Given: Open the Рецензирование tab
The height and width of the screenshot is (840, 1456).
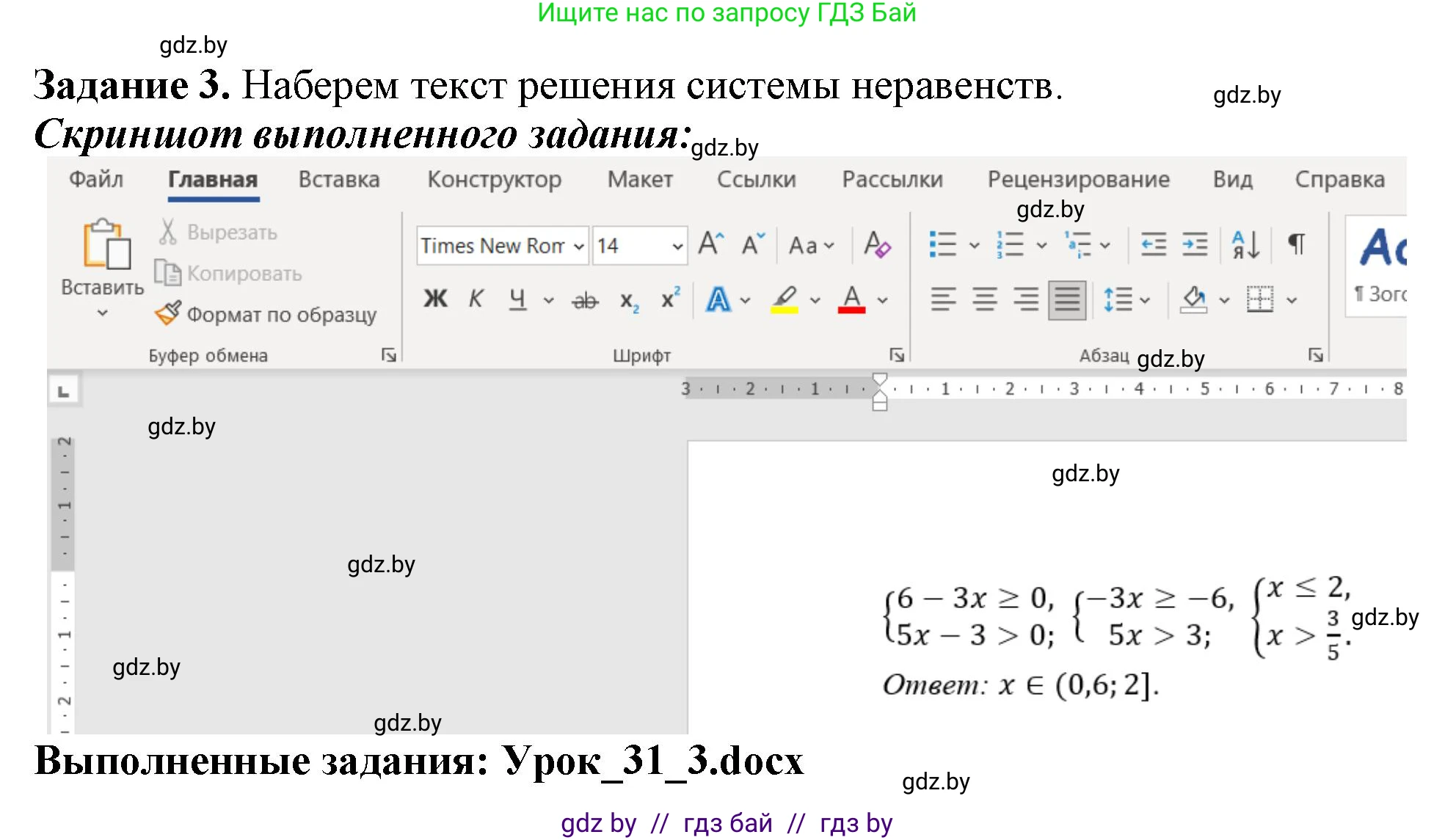Looking at the screenshot, I should [1078, 180].
